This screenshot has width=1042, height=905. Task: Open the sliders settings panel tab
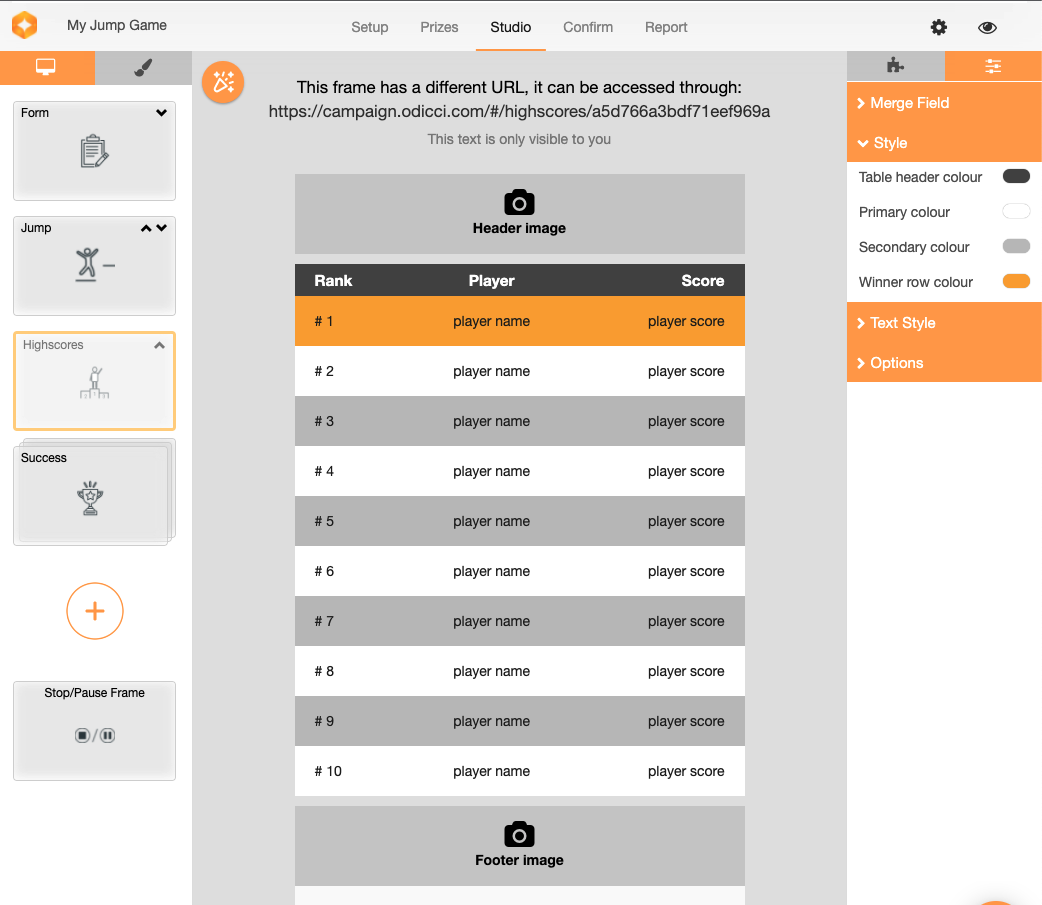[993, 66]
